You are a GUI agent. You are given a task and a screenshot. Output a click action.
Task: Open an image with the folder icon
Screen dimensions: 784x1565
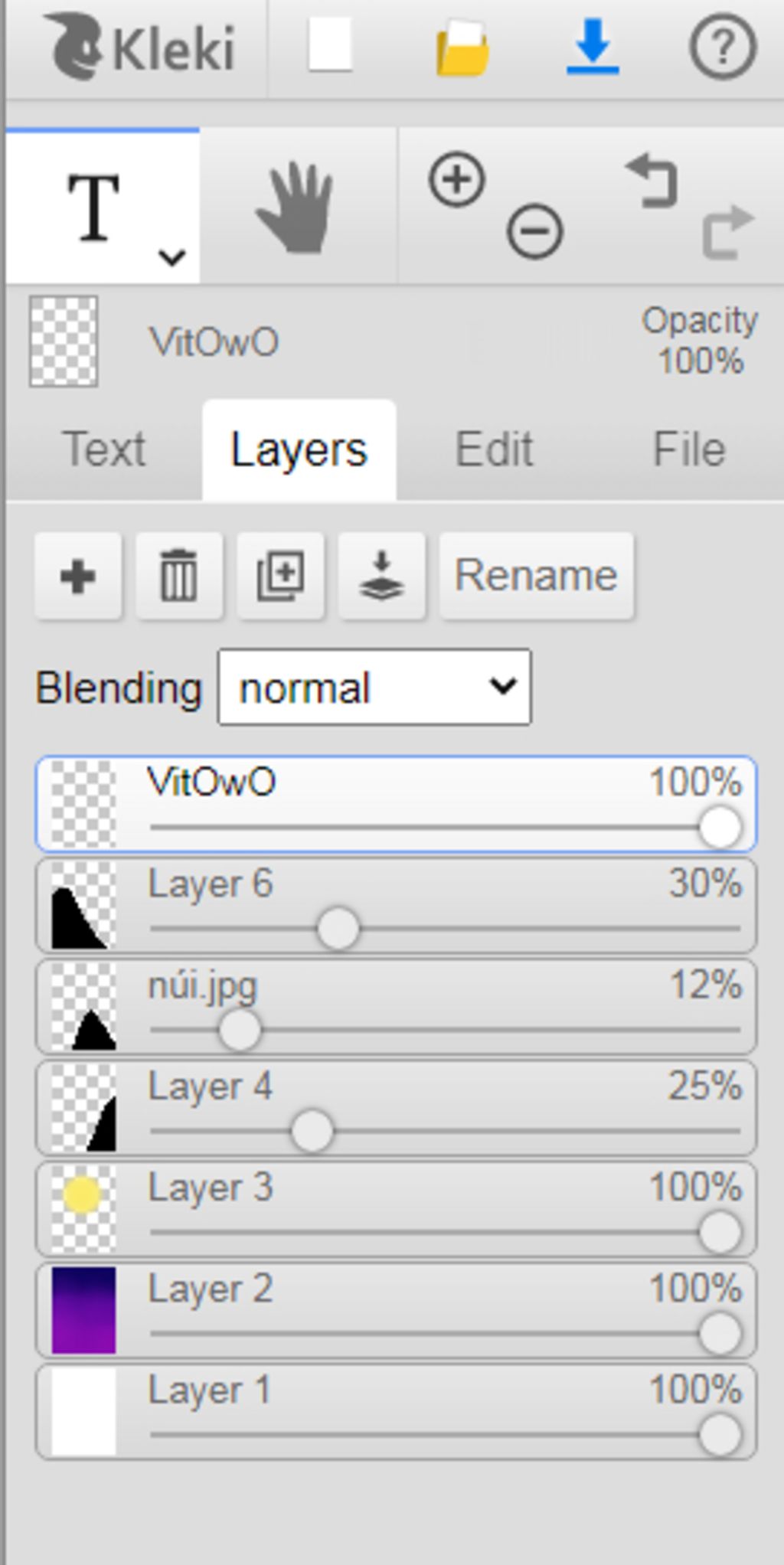coord(462,47)
